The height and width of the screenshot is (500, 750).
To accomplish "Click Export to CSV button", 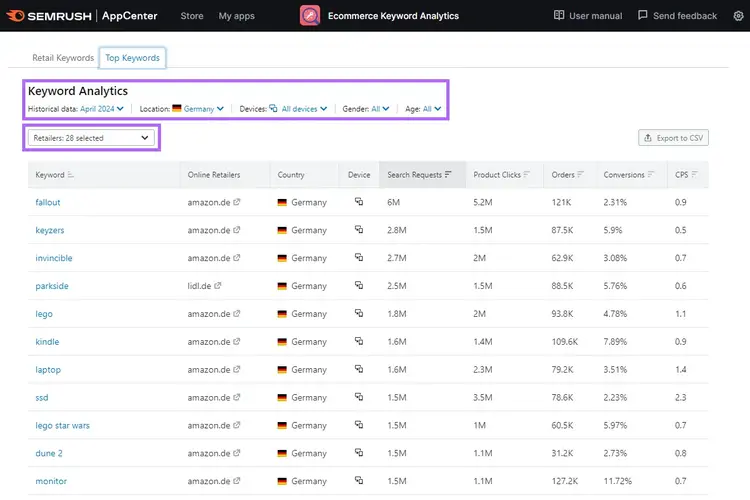I will tap(673, 138).
